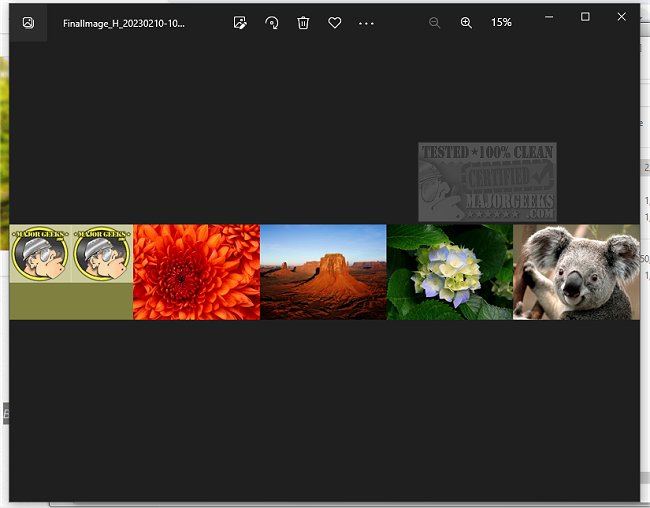The image size is (650, 508).
Task: Close the Photos window
Action: [621, 17]
